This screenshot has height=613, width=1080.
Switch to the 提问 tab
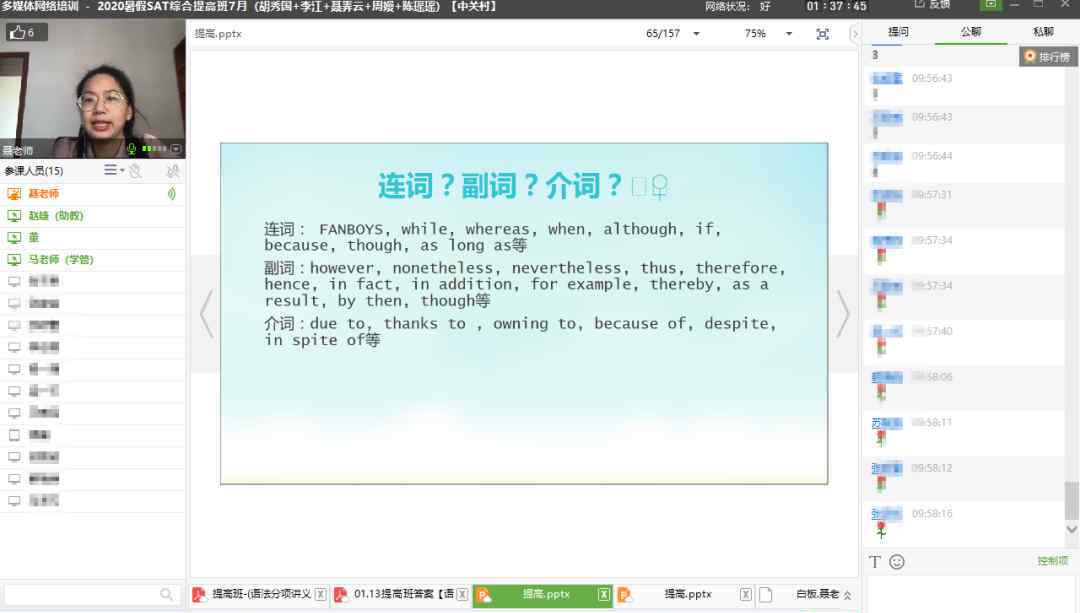[898, 32]
